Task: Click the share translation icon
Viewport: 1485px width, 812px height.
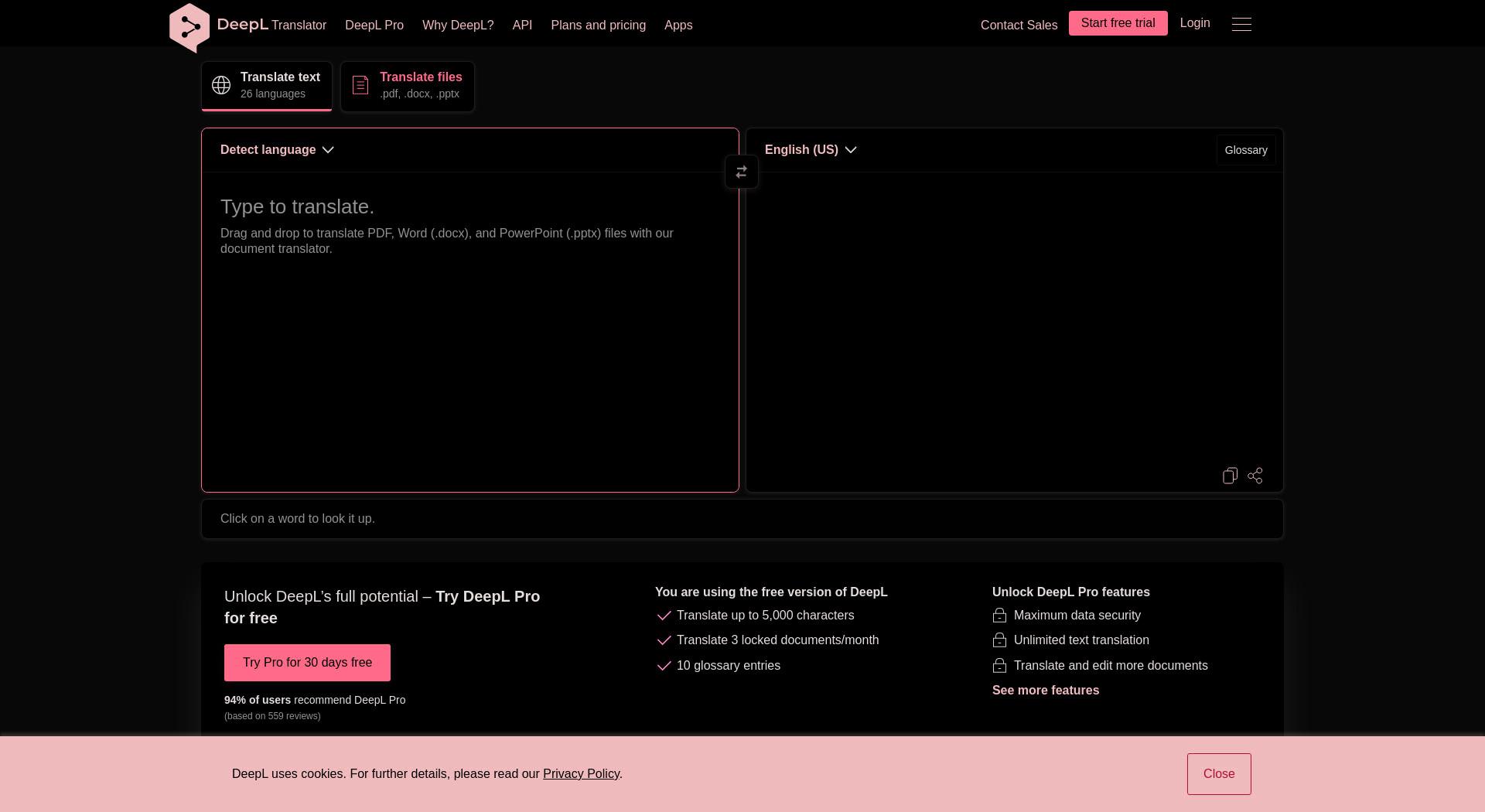Action: tap(1255, 476)
